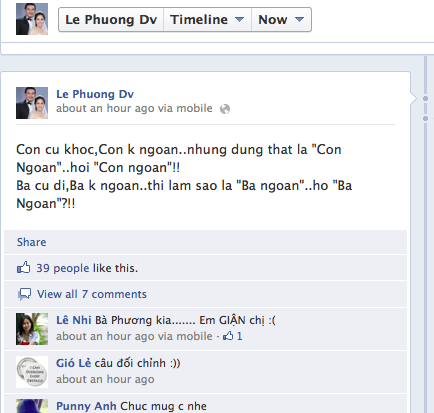Open Gió Lẻ's profile name link
Screen dimensions: 434x413
(x=73, y=363)
